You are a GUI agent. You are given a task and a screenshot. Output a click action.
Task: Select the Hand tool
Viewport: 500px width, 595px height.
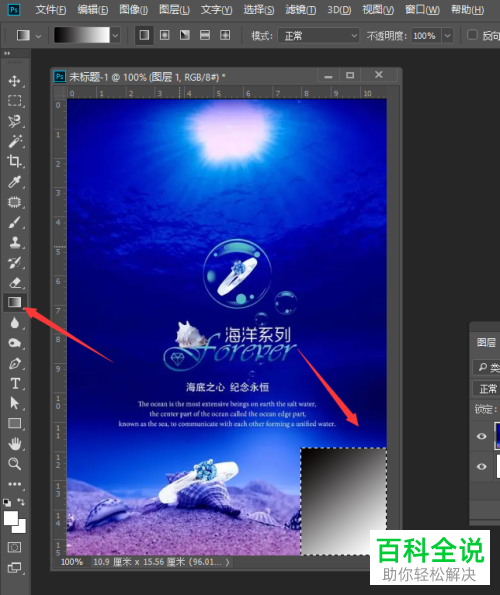14,444
